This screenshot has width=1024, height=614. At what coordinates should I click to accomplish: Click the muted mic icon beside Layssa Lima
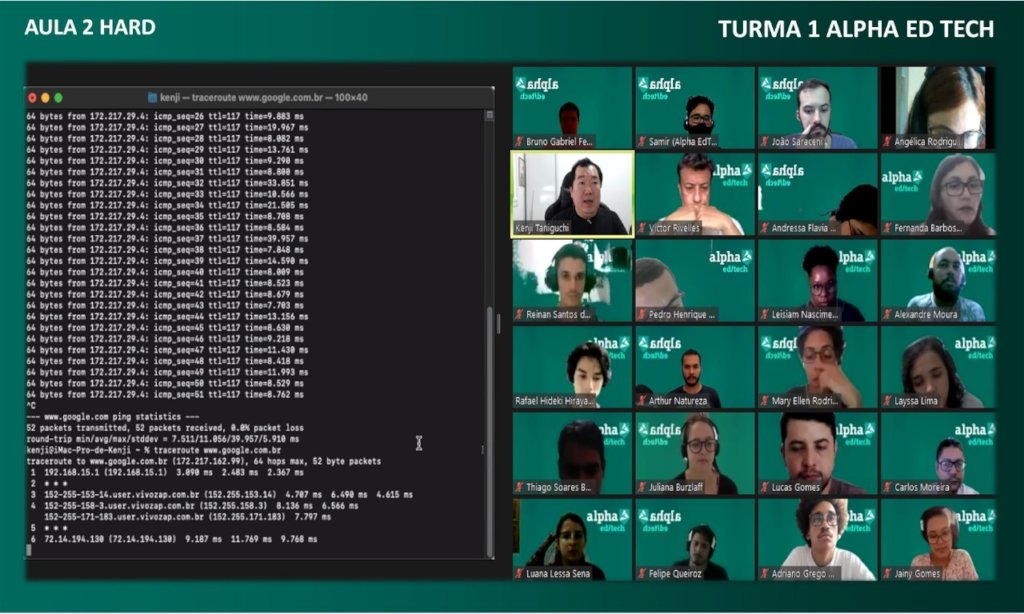pos(888,399)
